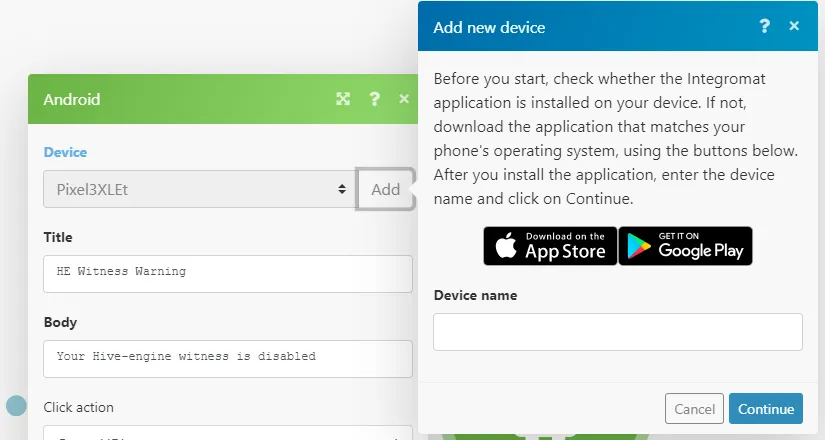Click the Device field label
Image resolution: width=825 pixels, height=440 pixels.
coord(65,152)
